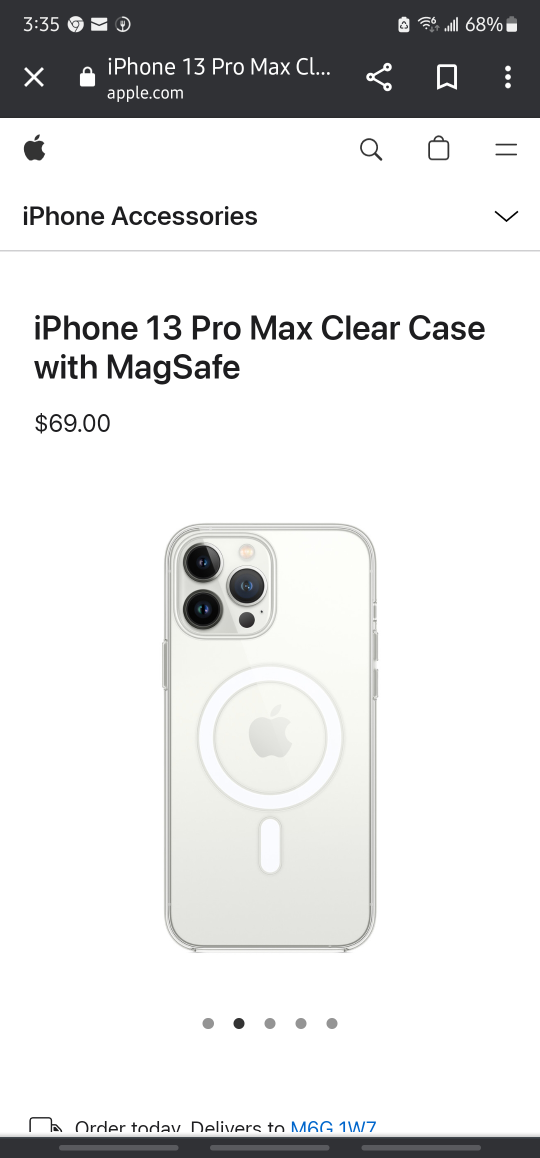Select the iPhone Accessories heading
The image size is (540, 1158).
pyautogui.click(x=140, y=216)
